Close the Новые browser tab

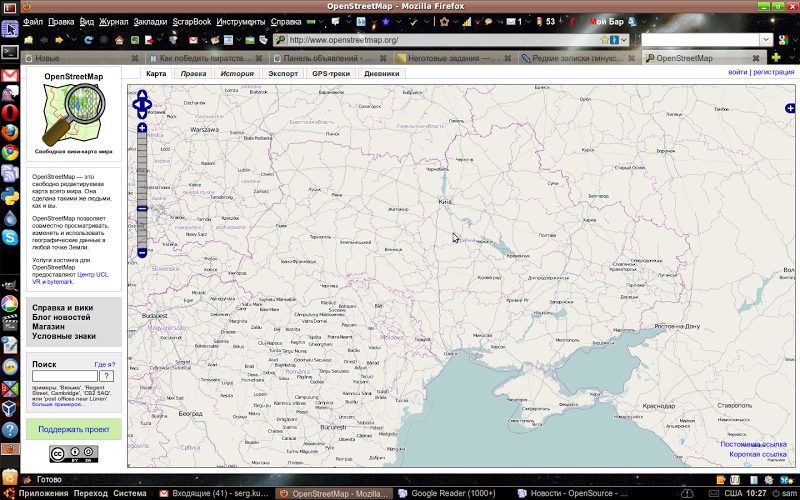[x=135, y=58]
